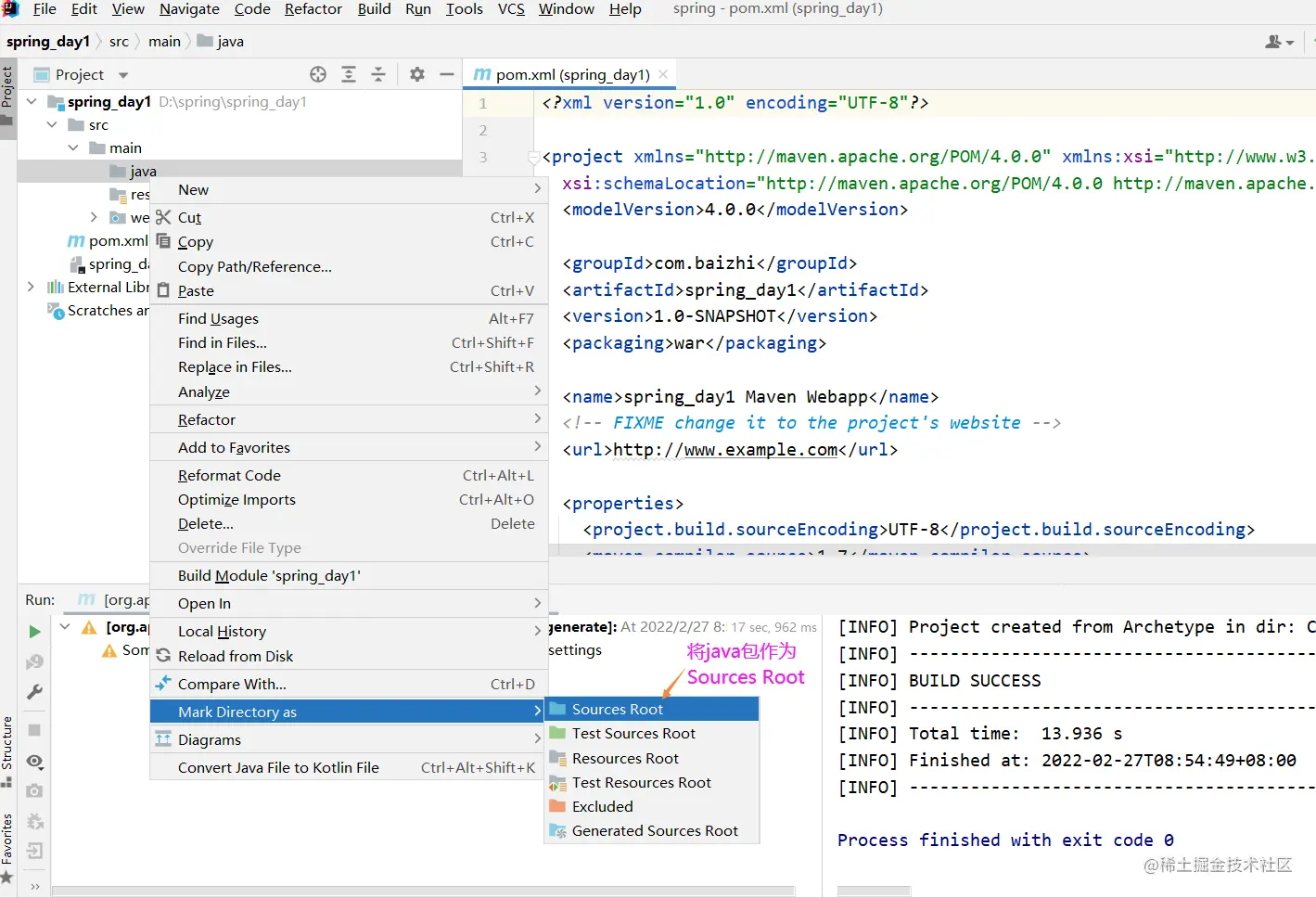Click main in the breadcrumb path
Viewport: 1316px width, 898px height.
[x=164, y=42]
